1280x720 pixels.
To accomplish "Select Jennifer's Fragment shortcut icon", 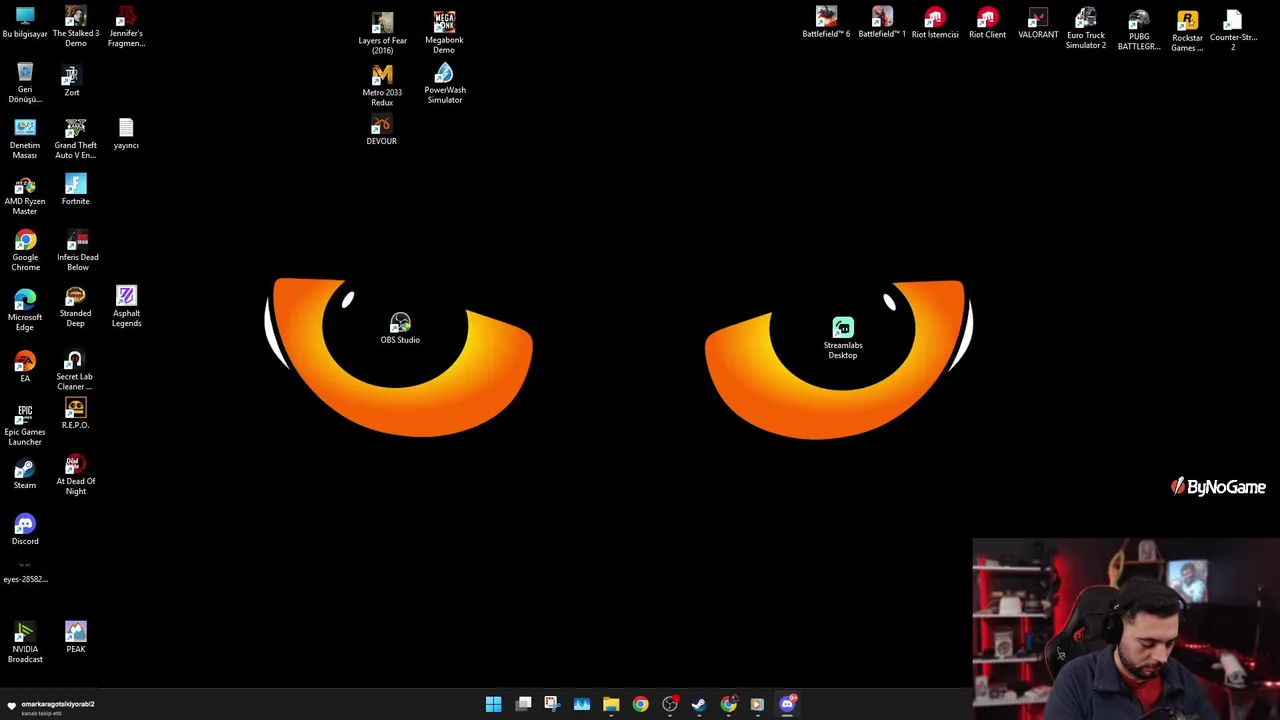I will tap(126, 27).
